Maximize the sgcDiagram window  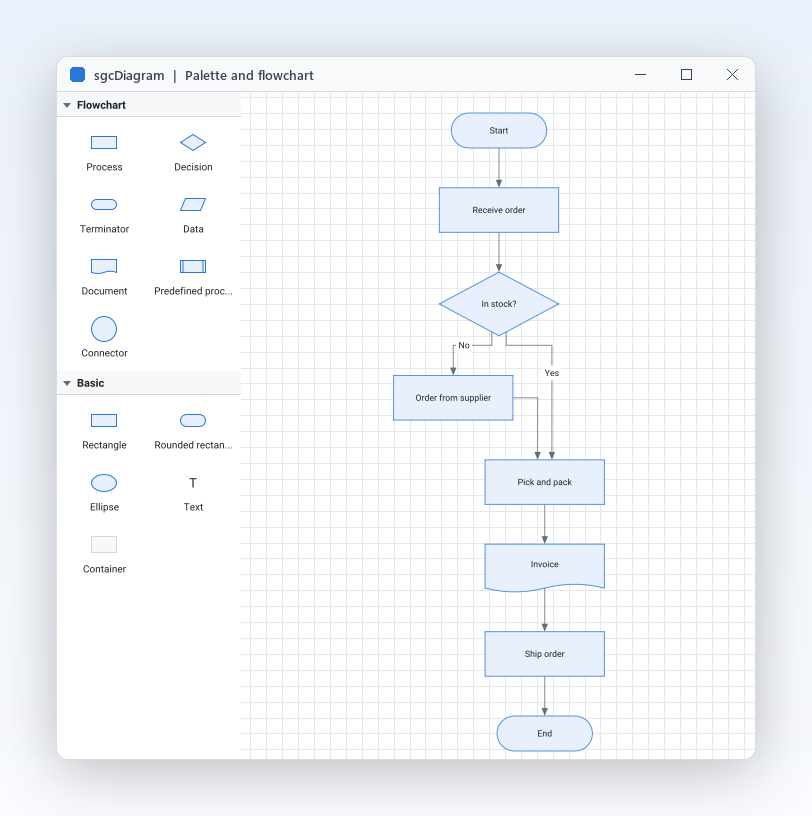click(687, 74)
